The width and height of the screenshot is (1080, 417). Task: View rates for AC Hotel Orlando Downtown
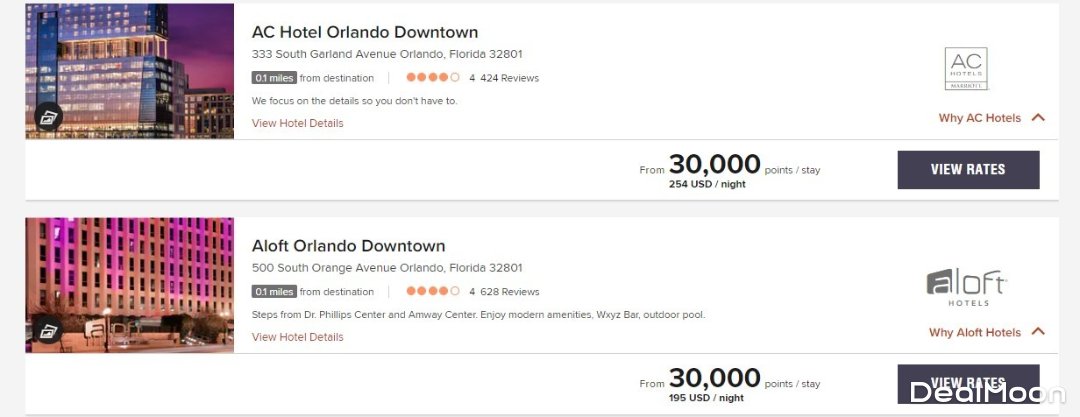(x=968, y=170)
